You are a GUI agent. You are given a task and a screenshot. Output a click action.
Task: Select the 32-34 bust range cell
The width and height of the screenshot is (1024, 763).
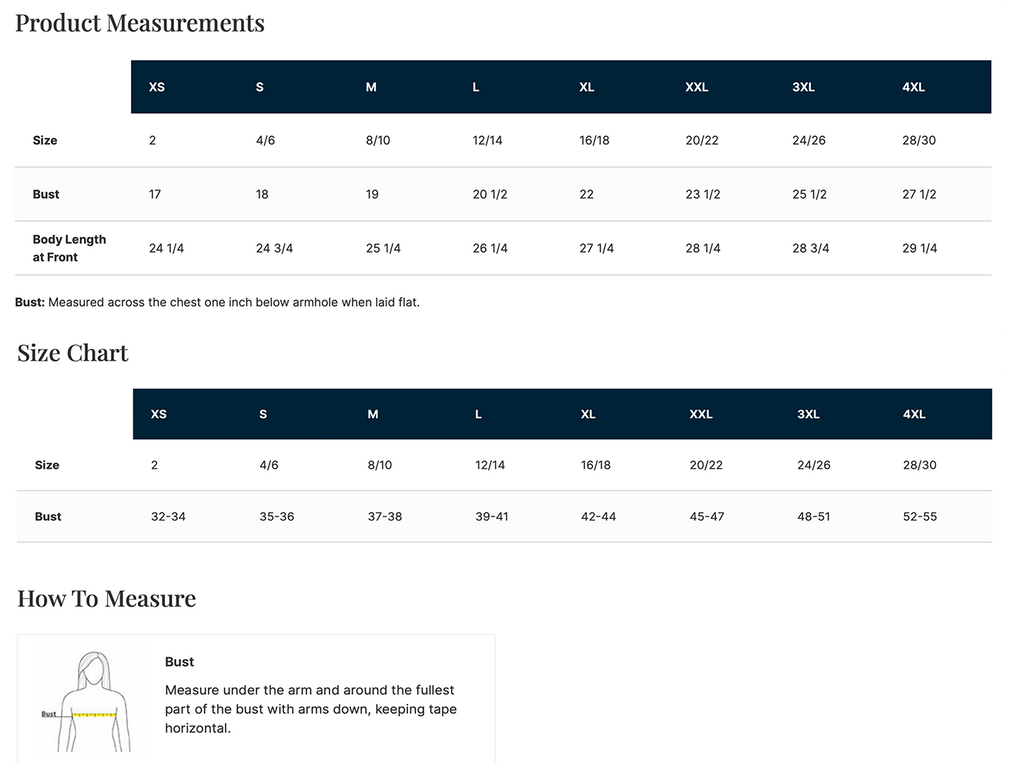pyautogui.click(x=168, y=516)
